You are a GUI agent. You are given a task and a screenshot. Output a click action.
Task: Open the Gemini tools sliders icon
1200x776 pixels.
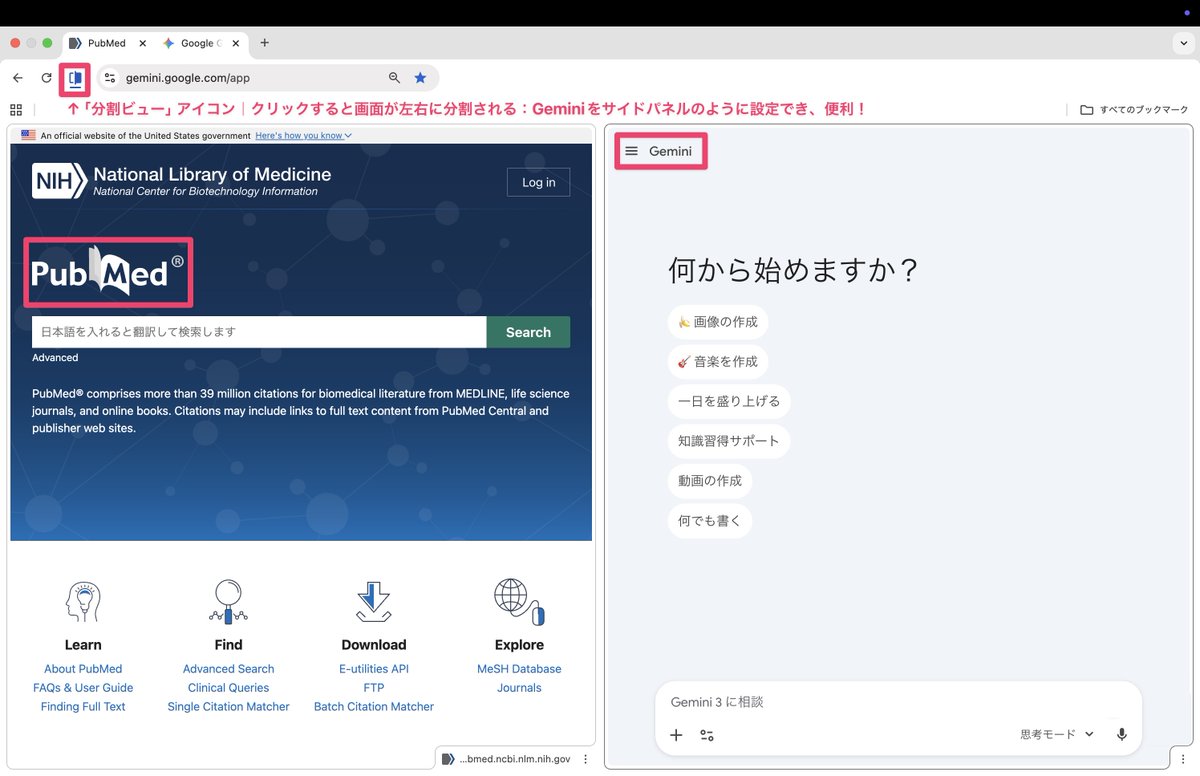[707, 735]
